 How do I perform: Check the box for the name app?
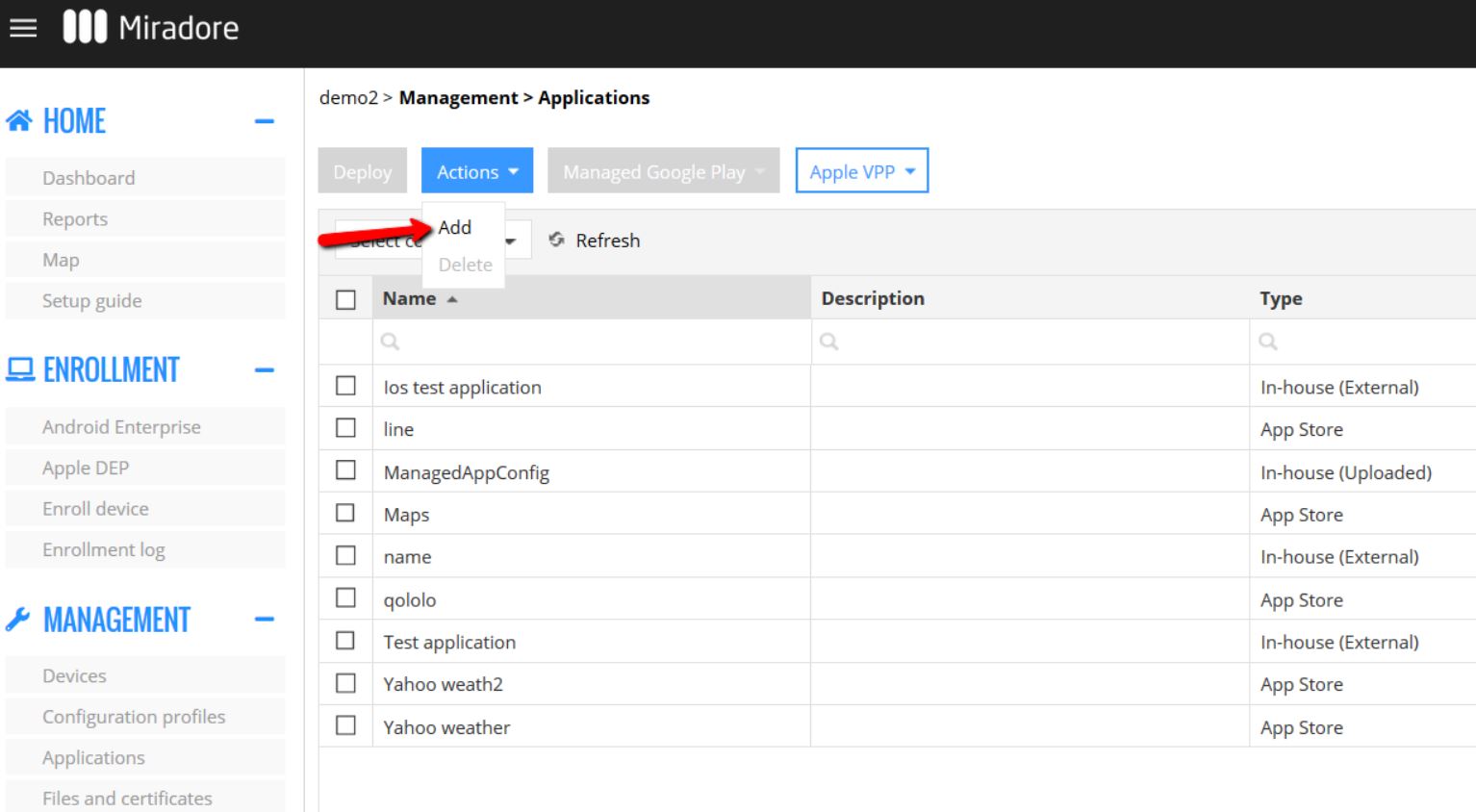[345, 555]
